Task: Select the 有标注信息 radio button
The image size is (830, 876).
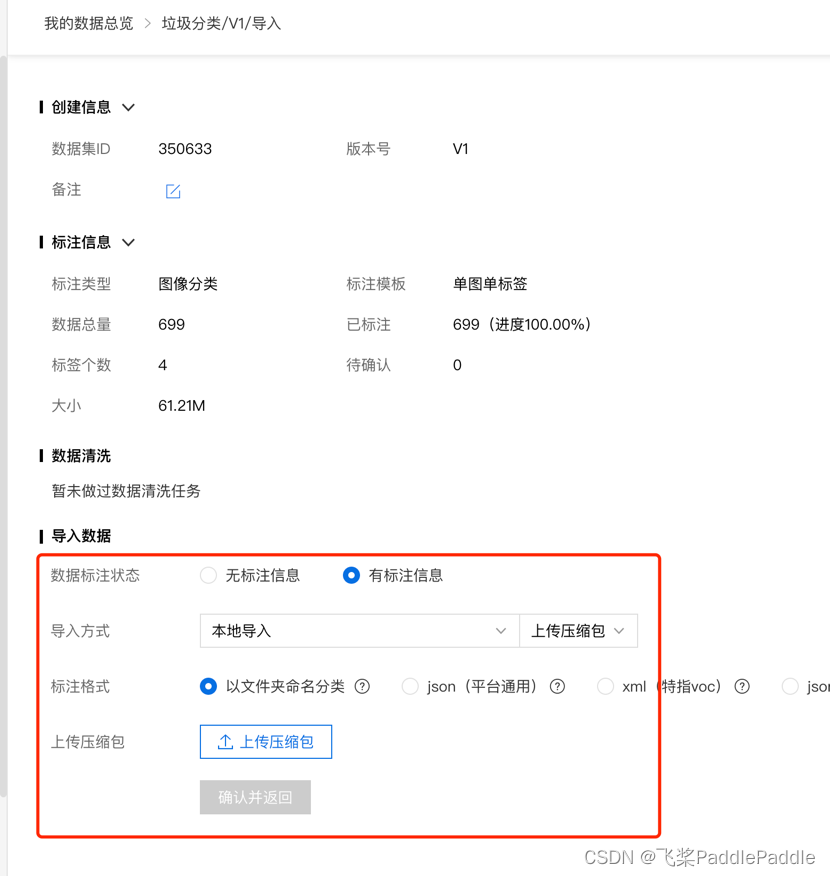Action: point(351,575)
